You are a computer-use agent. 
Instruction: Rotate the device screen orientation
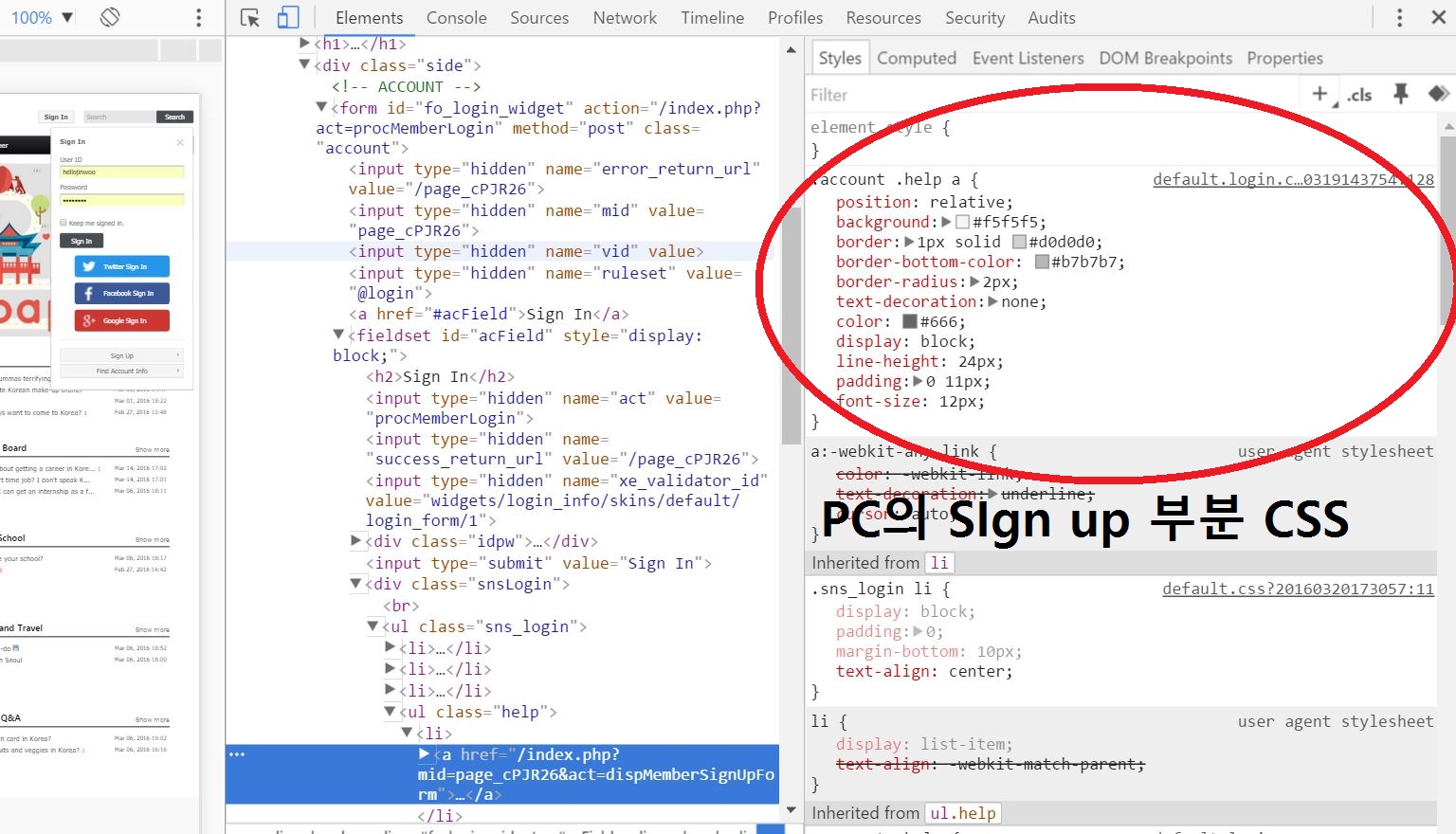click(110, 17)
